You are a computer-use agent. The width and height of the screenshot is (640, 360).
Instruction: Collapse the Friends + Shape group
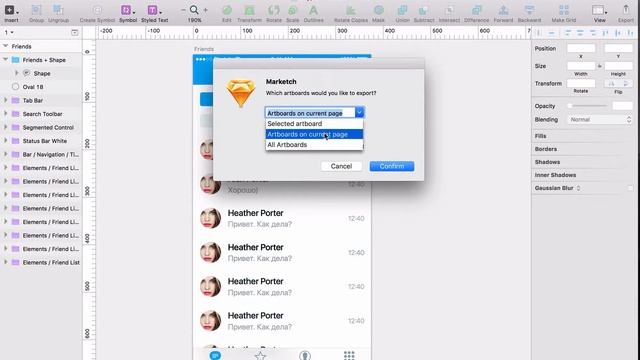coord(5,60)
